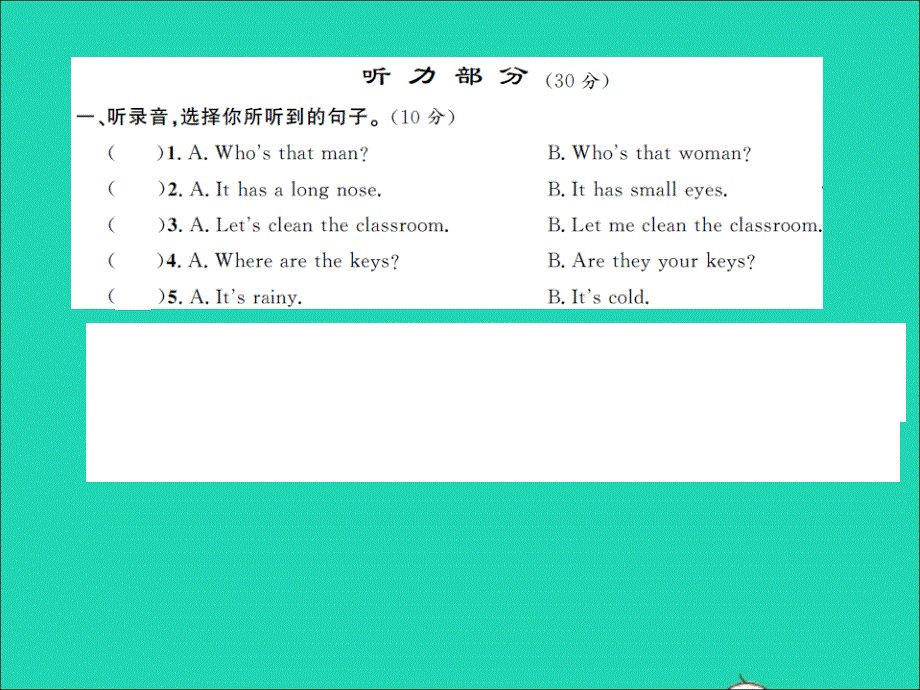The width and height of the screenshot is (920, 690).
Task: Select option B "It has small eyes."
Action: 636,189
